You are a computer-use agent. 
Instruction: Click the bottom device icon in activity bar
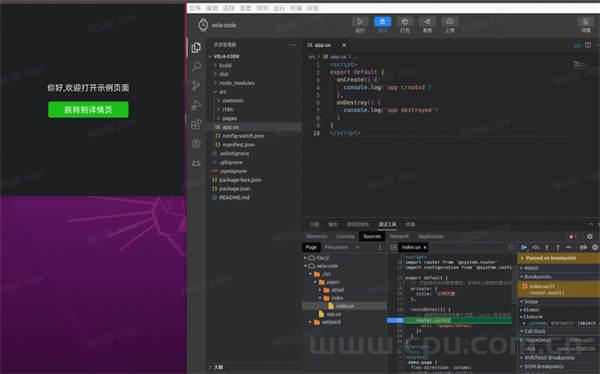tap(196, 163)
